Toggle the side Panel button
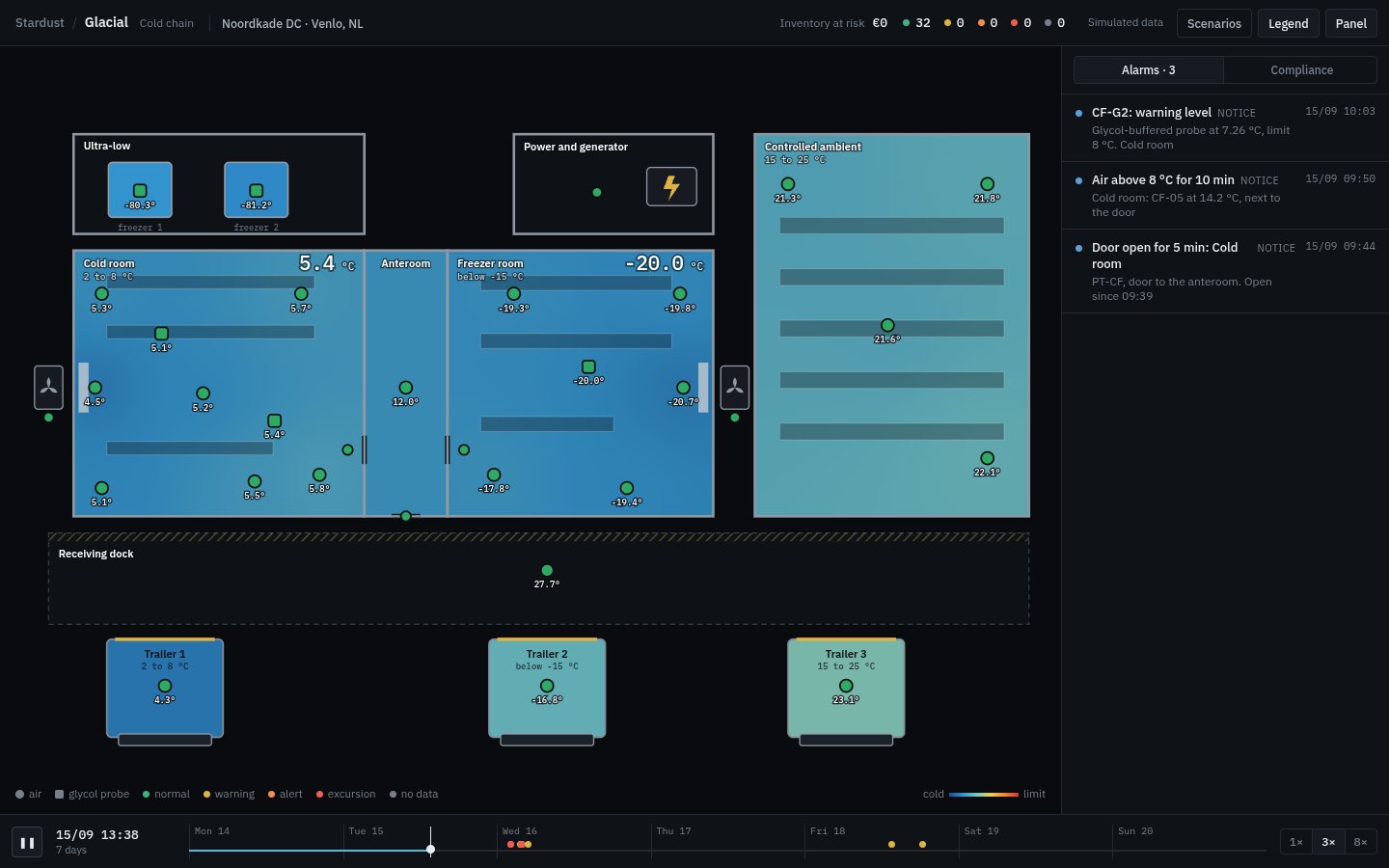The image size is (1389, 868). point(1350,23)
